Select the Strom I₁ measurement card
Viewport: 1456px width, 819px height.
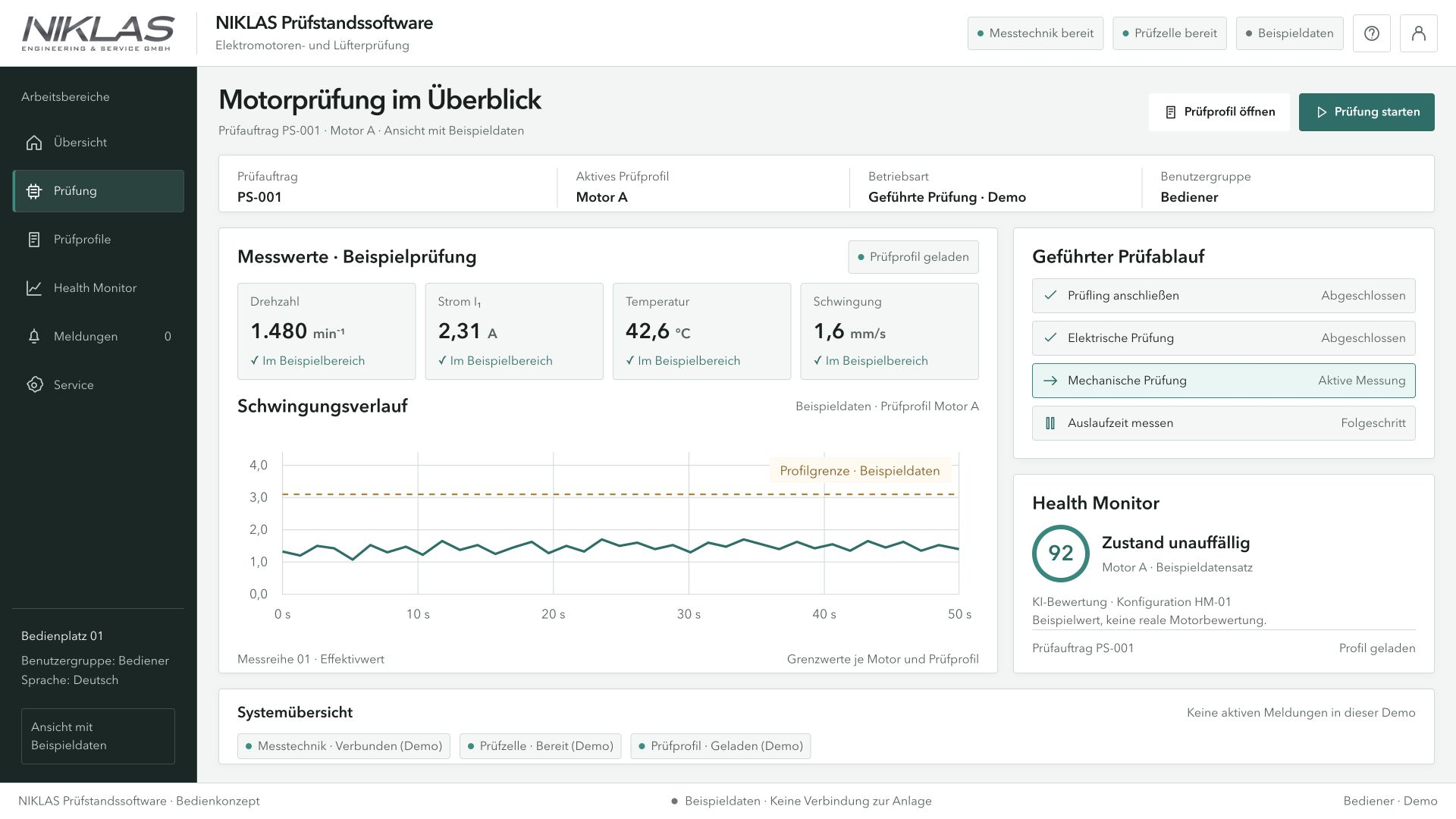click(x=514, y=331)
